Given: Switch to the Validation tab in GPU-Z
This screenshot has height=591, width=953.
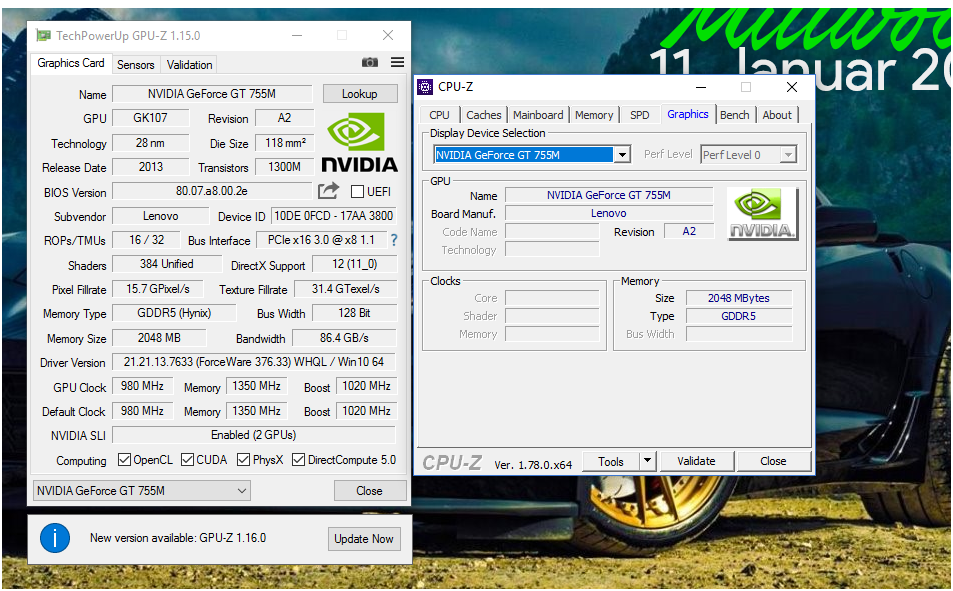Looking at the screenshot, I should click(x=190, y=64).
